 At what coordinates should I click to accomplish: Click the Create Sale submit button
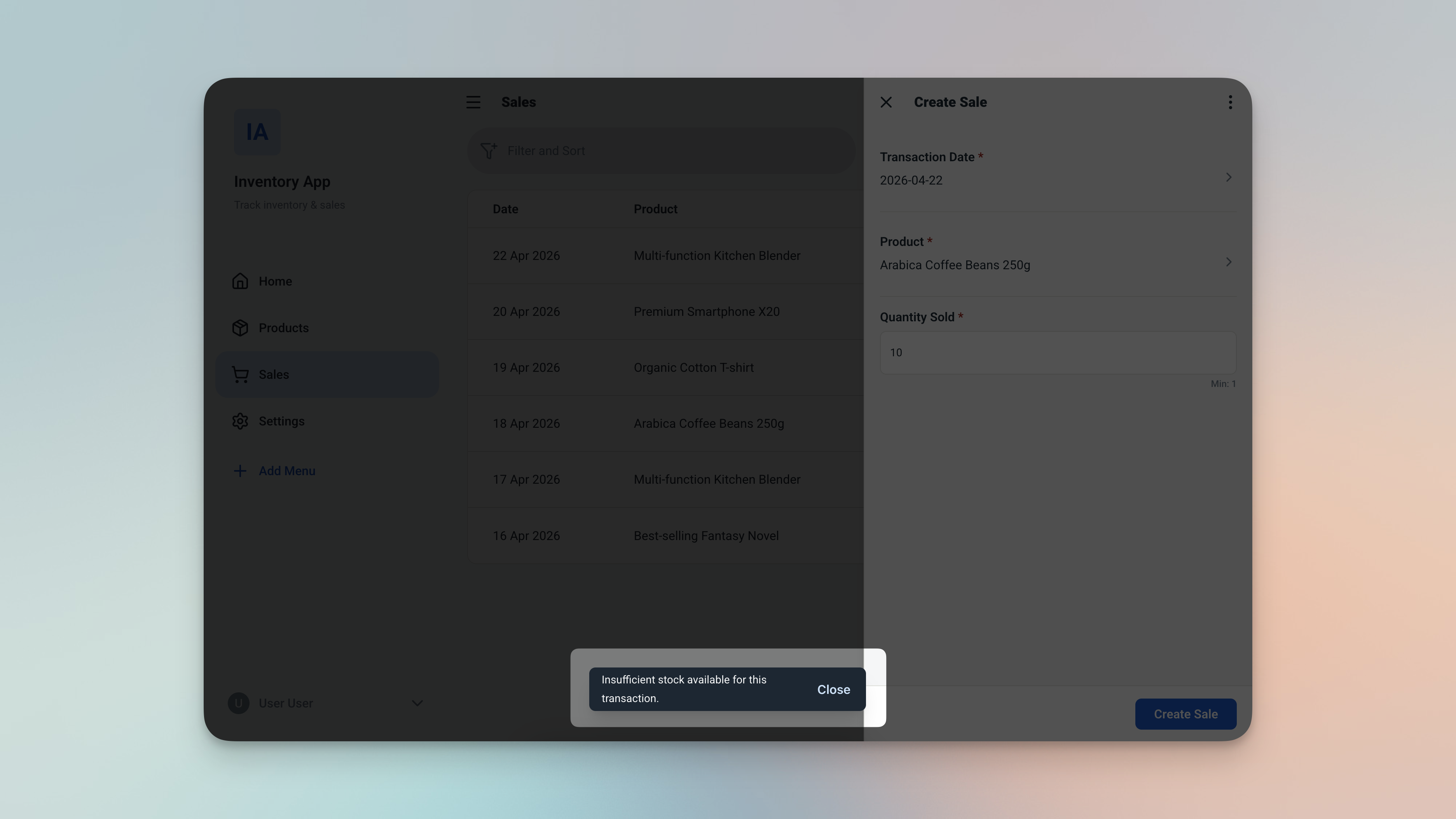(x=1185, y=714)
